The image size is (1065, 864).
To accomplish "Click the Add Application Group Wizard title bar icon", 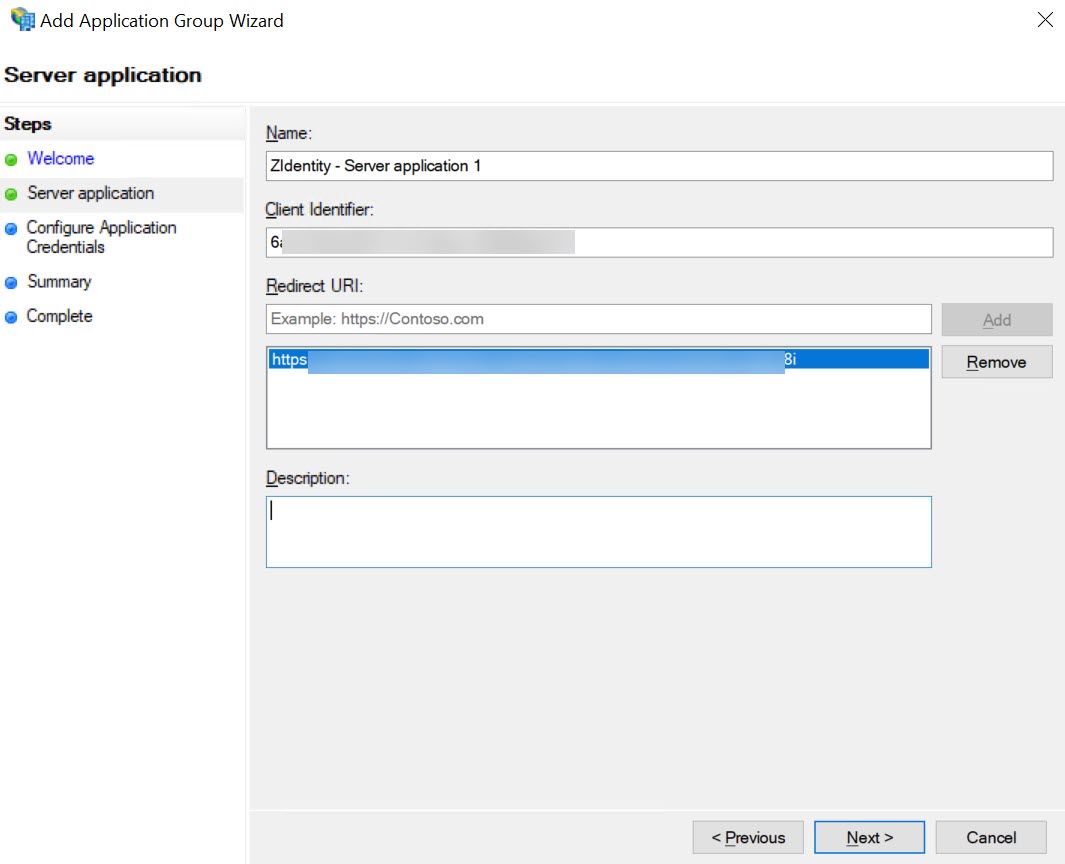I will (x=21, y=19).
